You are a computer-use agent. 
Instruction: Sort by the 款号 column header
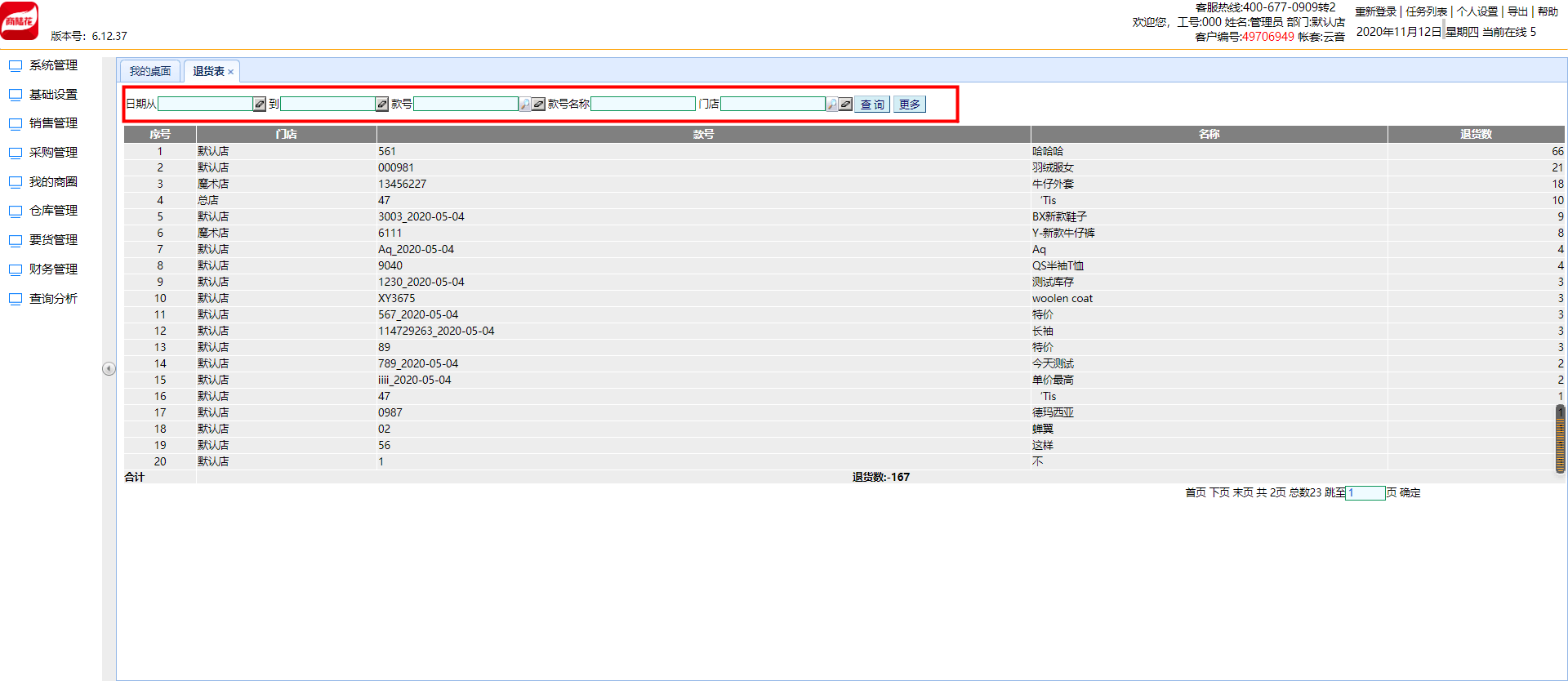[703, 134]
